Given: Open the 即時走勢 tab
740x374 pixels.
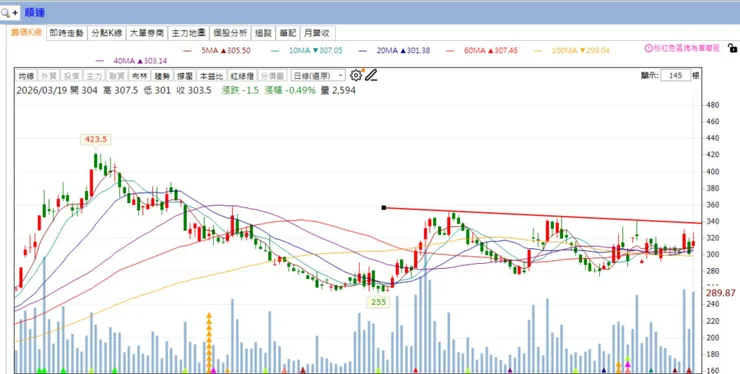Looking at the screenshot, I should [67, 33].
